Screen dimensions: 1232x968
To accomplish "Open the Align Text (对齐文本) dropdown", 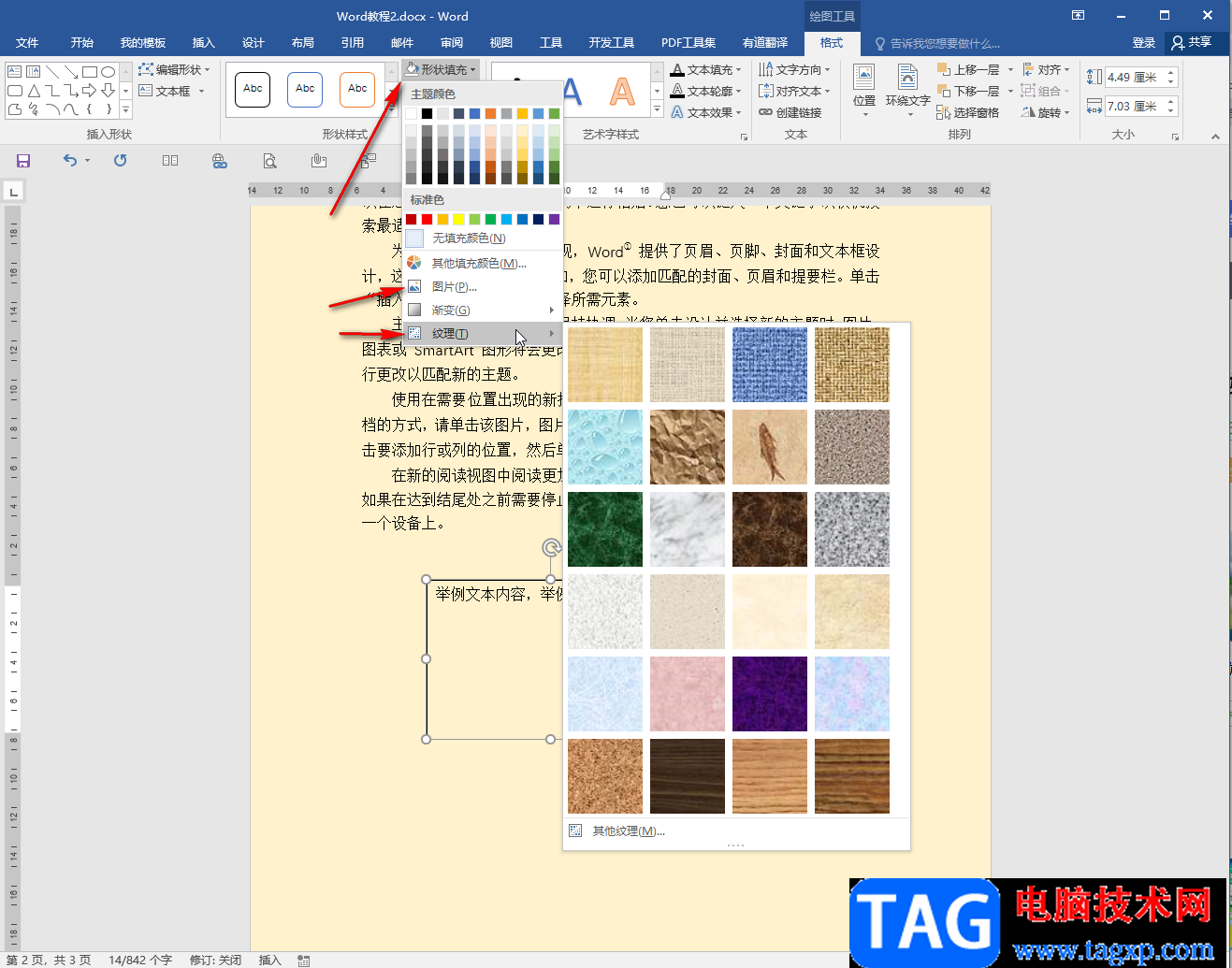I will [x=794, y=91].
